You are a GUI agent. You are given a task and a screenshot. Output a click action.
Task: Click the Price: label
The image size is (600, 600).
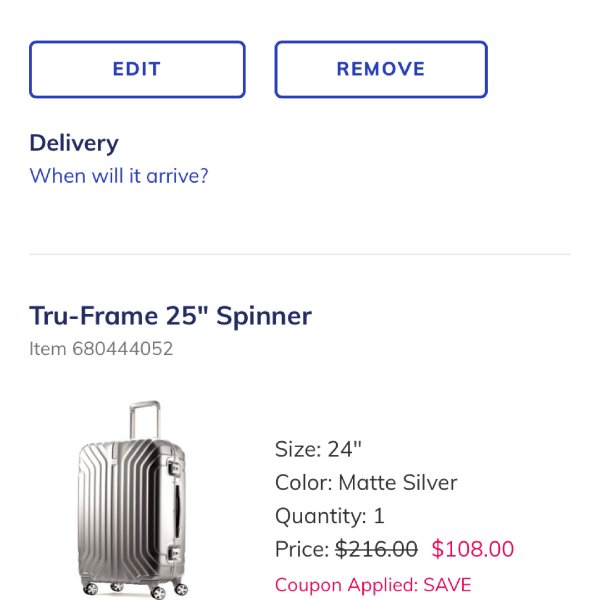pos(301,549)
